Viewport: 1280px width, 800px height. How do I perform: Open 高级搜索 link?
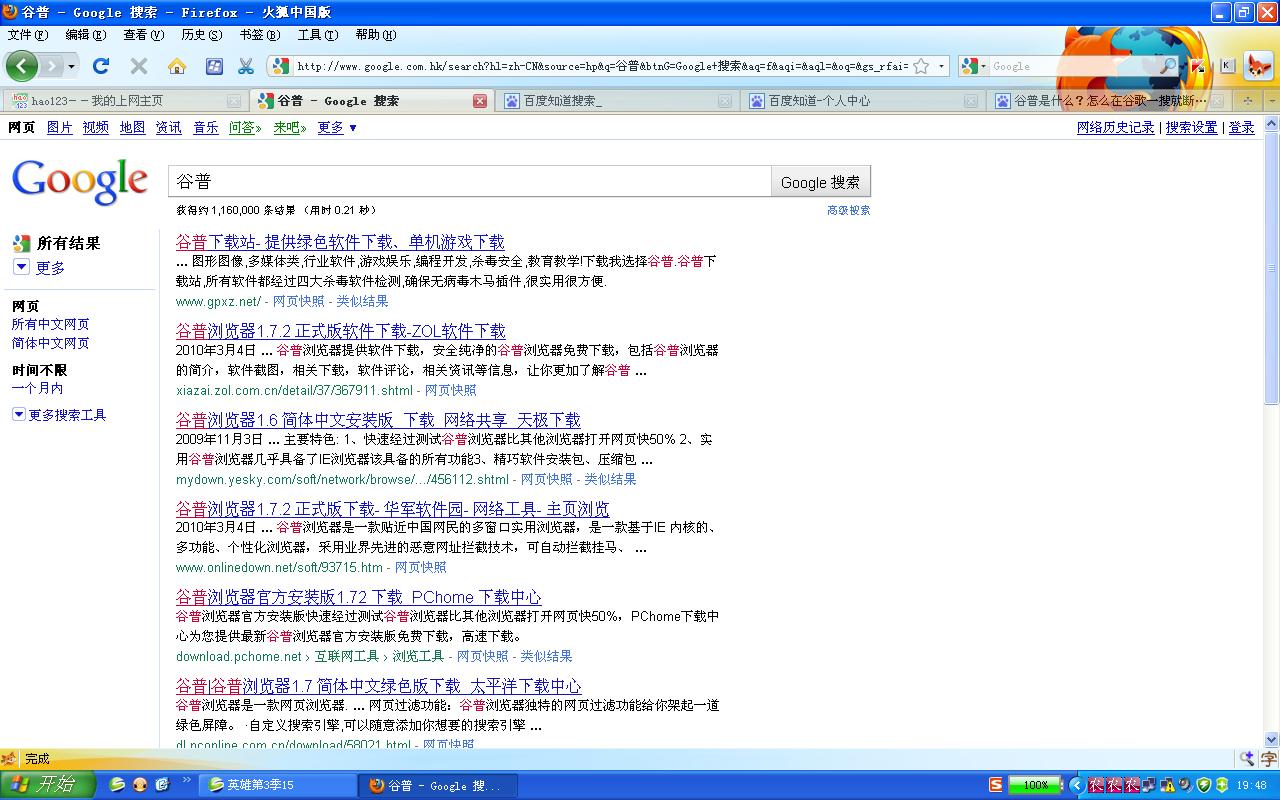(849, 210)
